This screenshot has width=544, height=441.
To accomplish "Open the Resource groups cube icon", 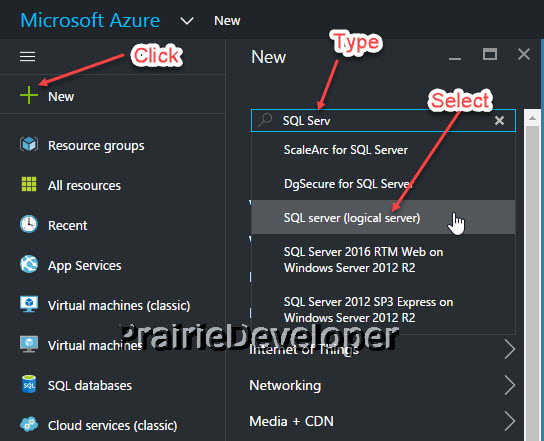I will pos(29,144).
